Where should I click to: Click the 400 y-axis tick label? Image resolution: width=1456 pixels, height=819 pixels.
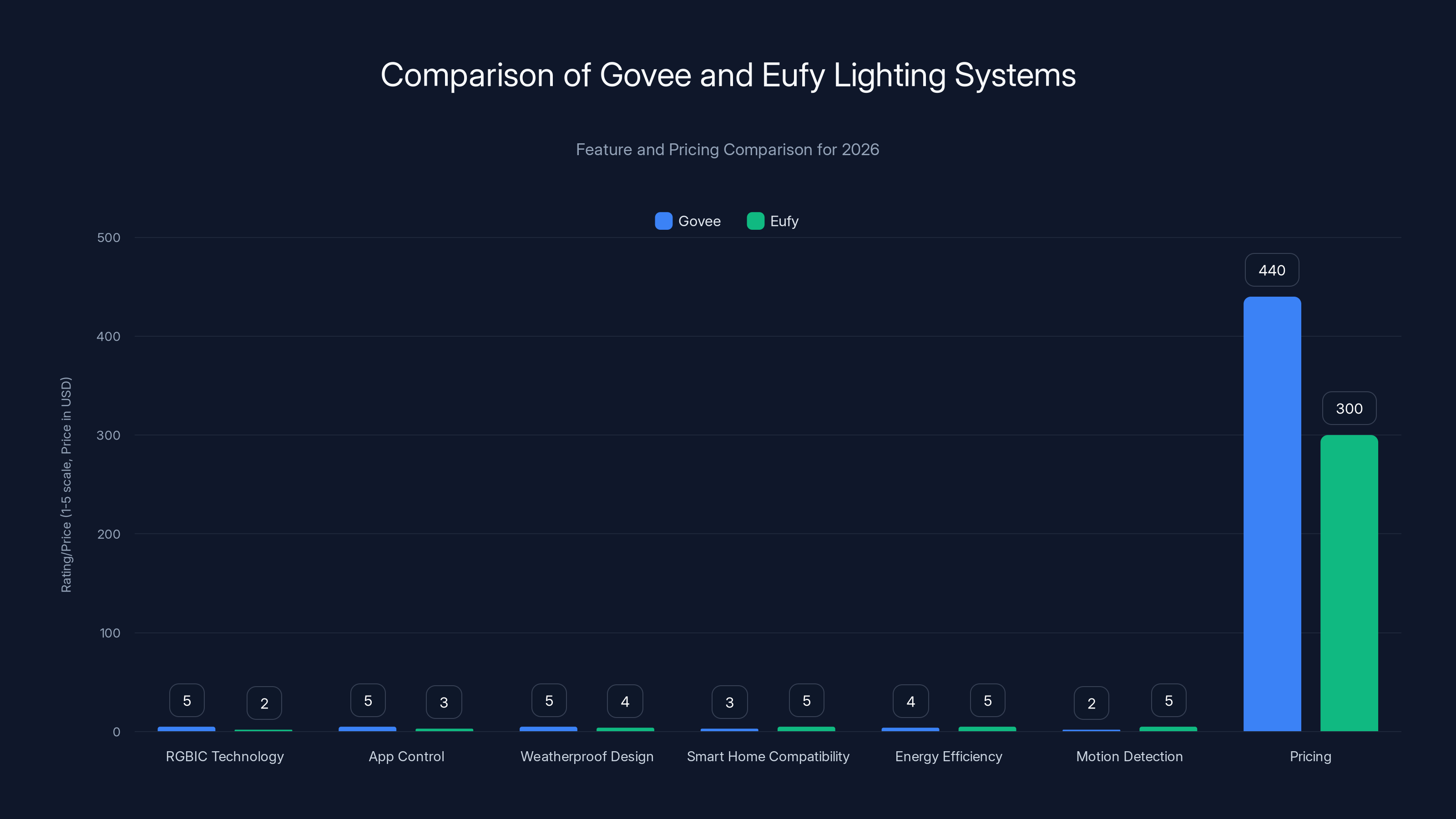pos(109,336)
